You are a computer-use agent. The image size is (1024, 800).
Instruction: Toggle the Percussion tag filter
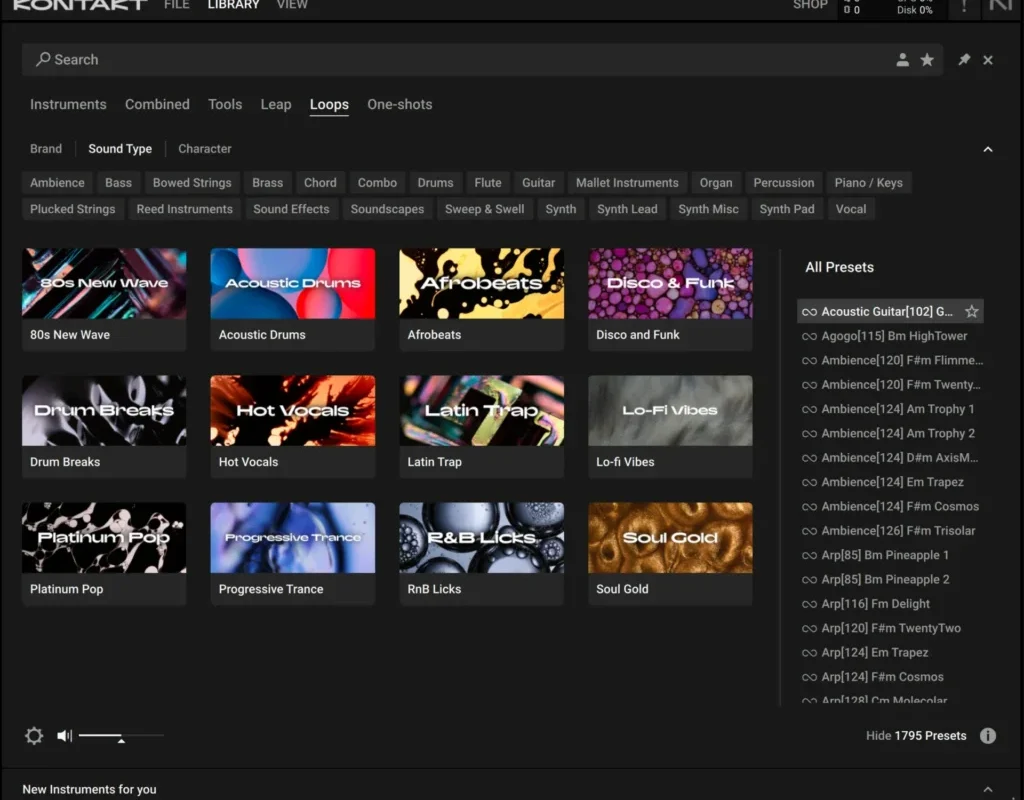tap(784, 183)
